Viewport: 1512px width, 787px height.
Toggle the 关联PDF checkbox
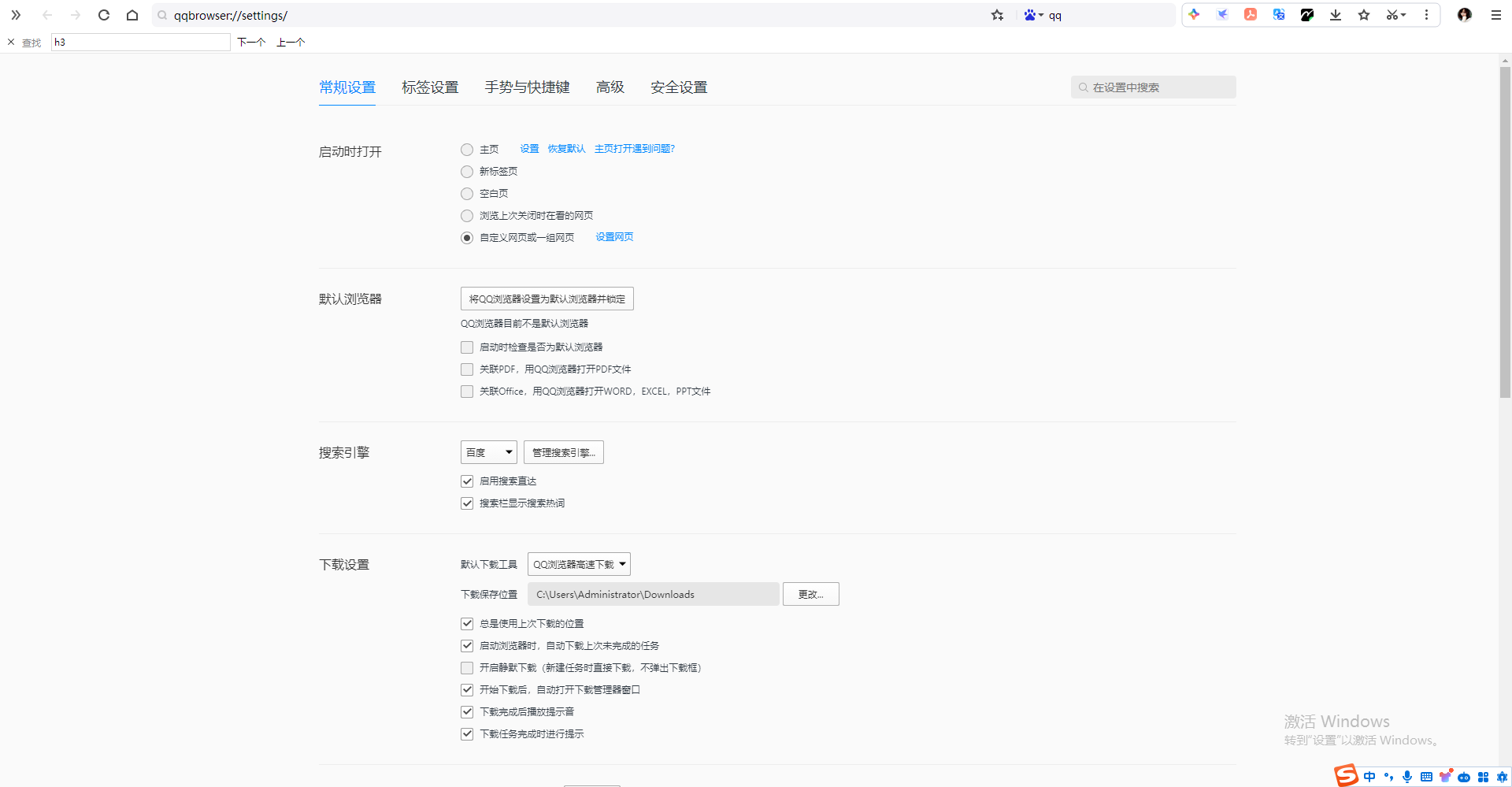[467, 369]
